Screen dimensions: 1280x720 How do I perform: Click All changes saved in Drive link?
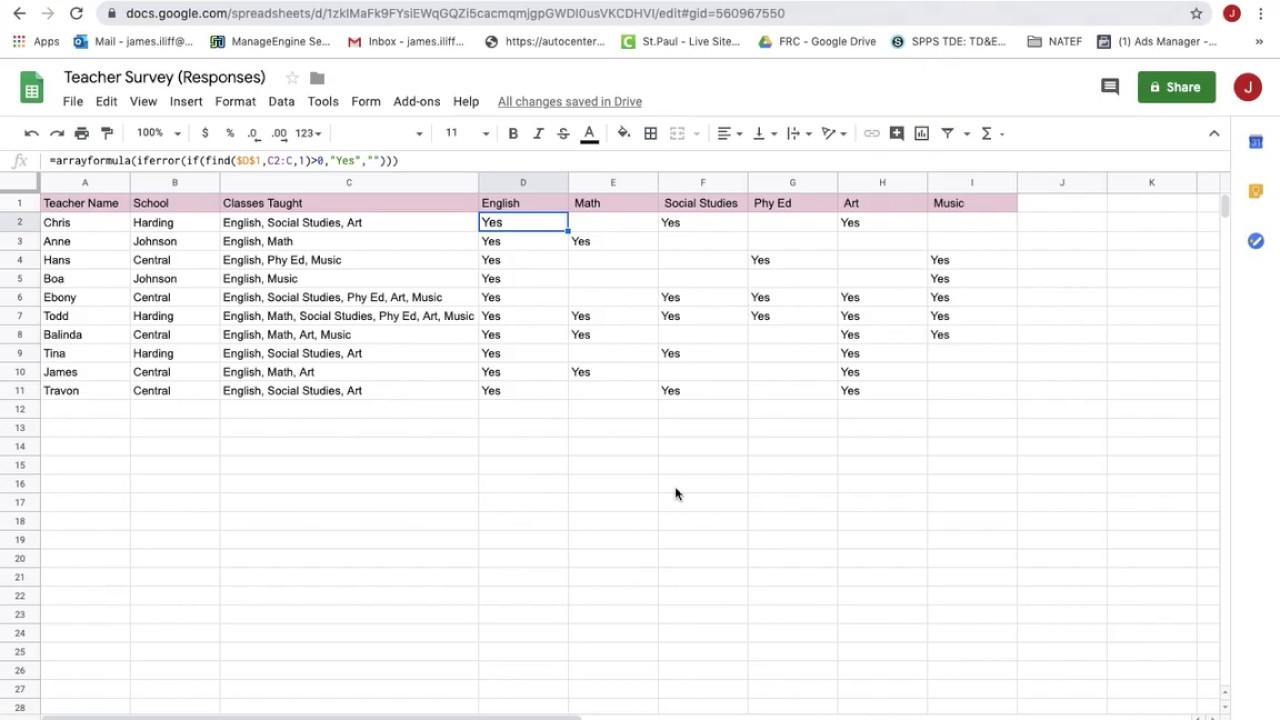570,101
